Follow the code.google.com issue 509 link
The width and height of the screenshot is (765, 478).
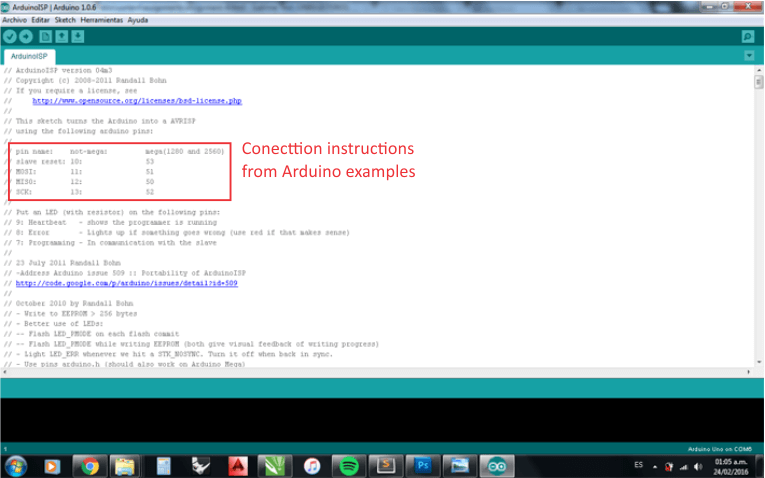coord(127,283)
